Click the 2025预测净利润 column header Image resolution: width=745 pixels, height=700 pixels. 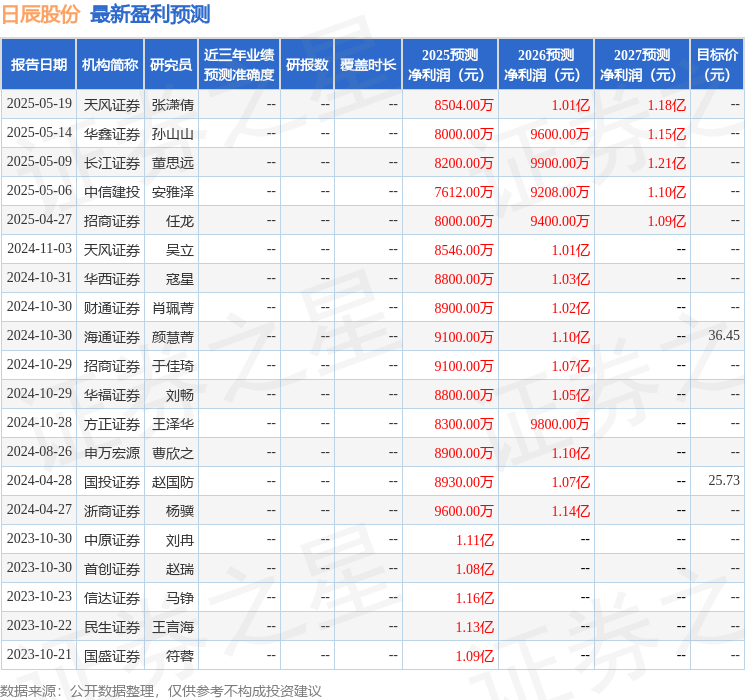tap(450, 64)
